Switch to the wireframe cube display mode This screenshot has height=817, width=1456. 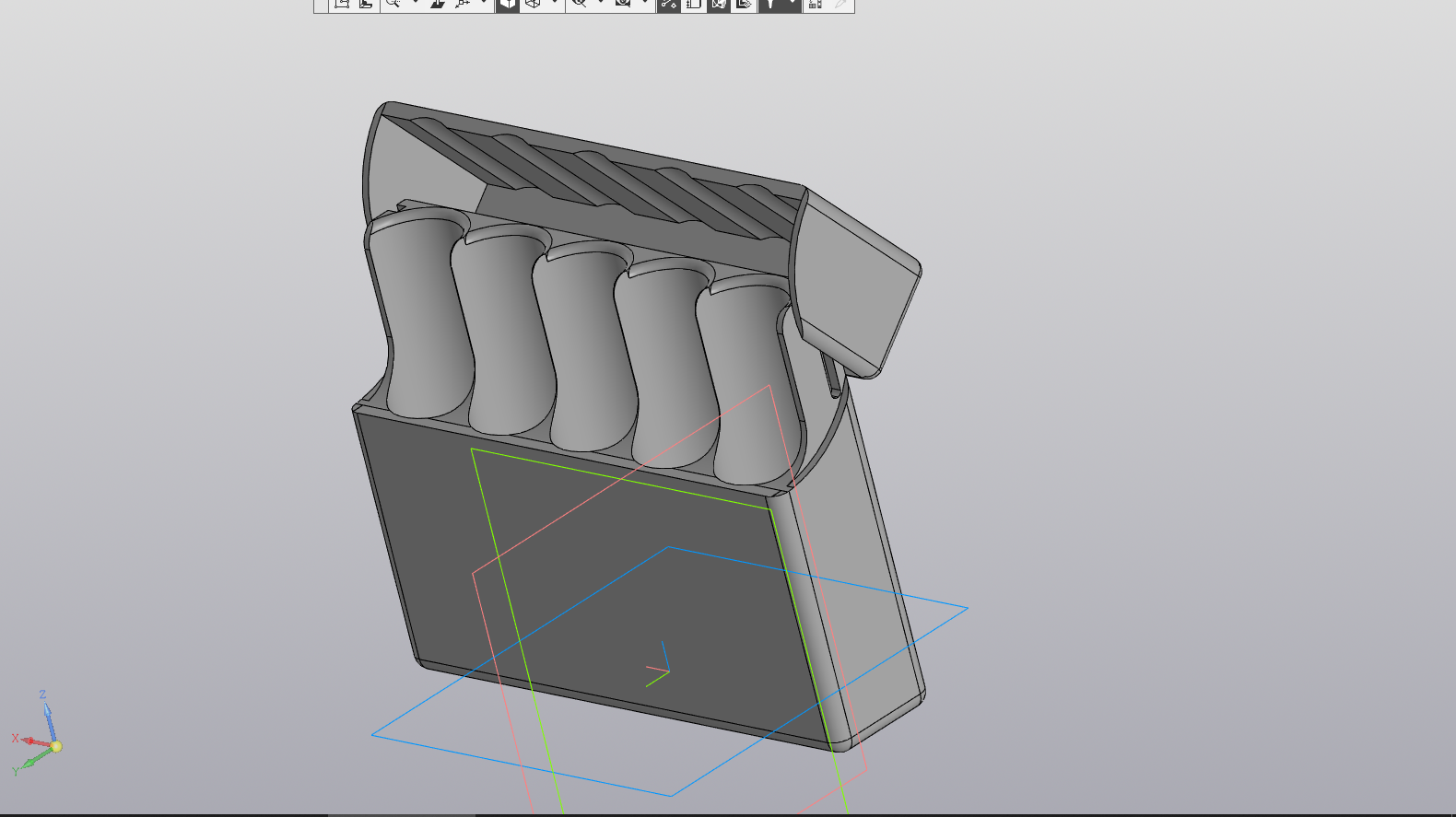tap(533, 5)
